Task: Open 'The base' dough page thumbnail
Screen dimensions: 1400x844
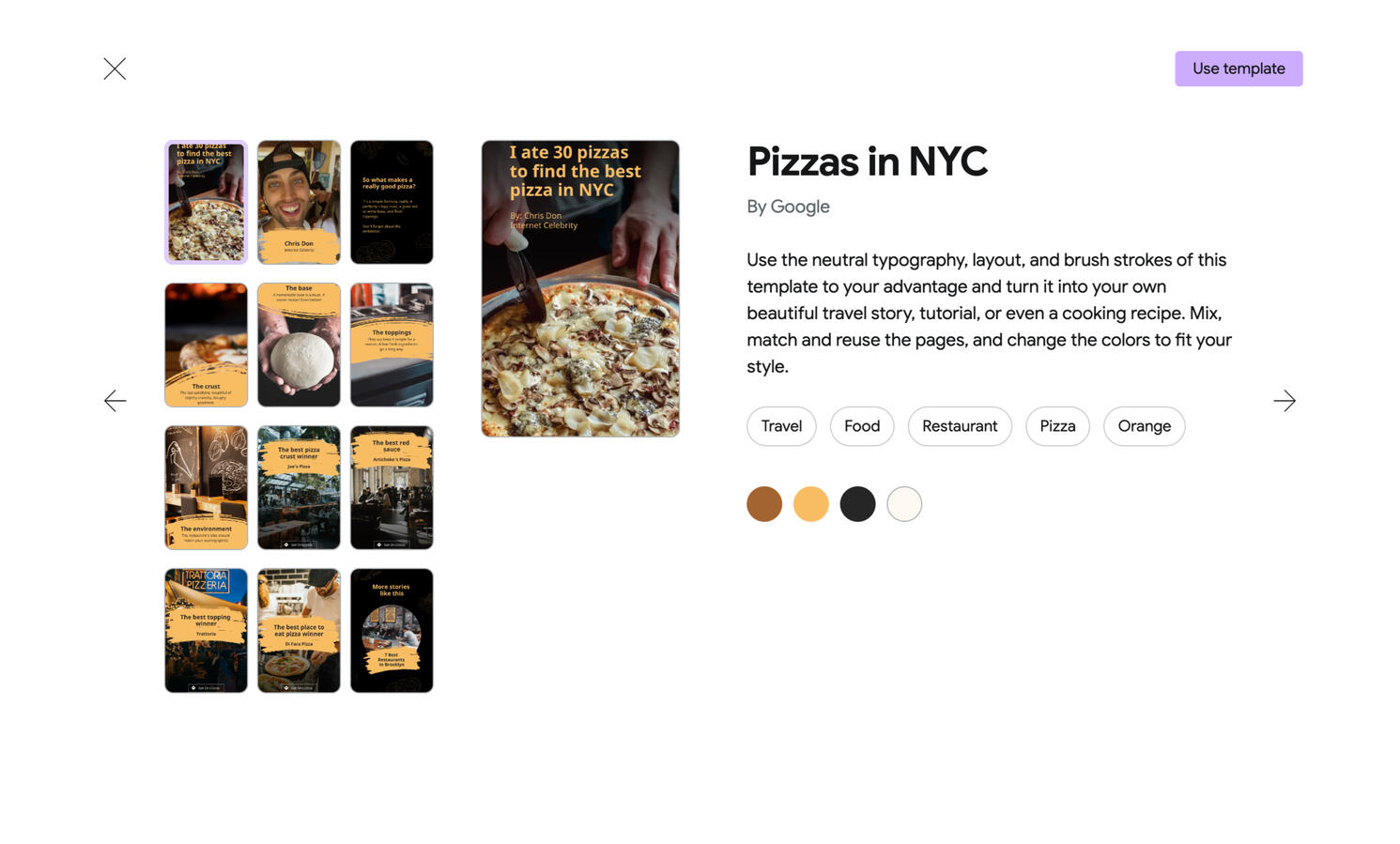Action: click(299, 345)
